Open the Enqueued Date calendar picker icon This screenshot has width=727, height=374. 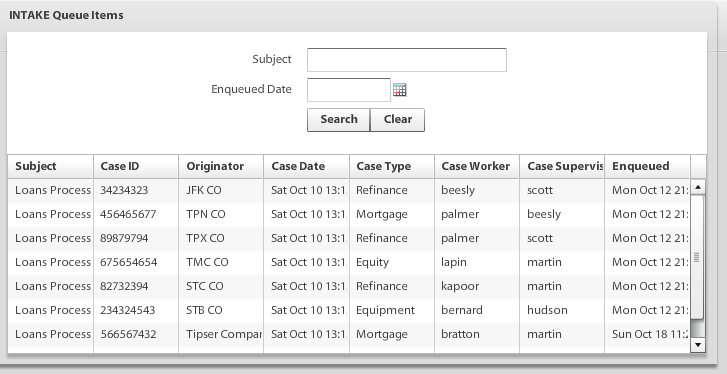coord(399,90)
